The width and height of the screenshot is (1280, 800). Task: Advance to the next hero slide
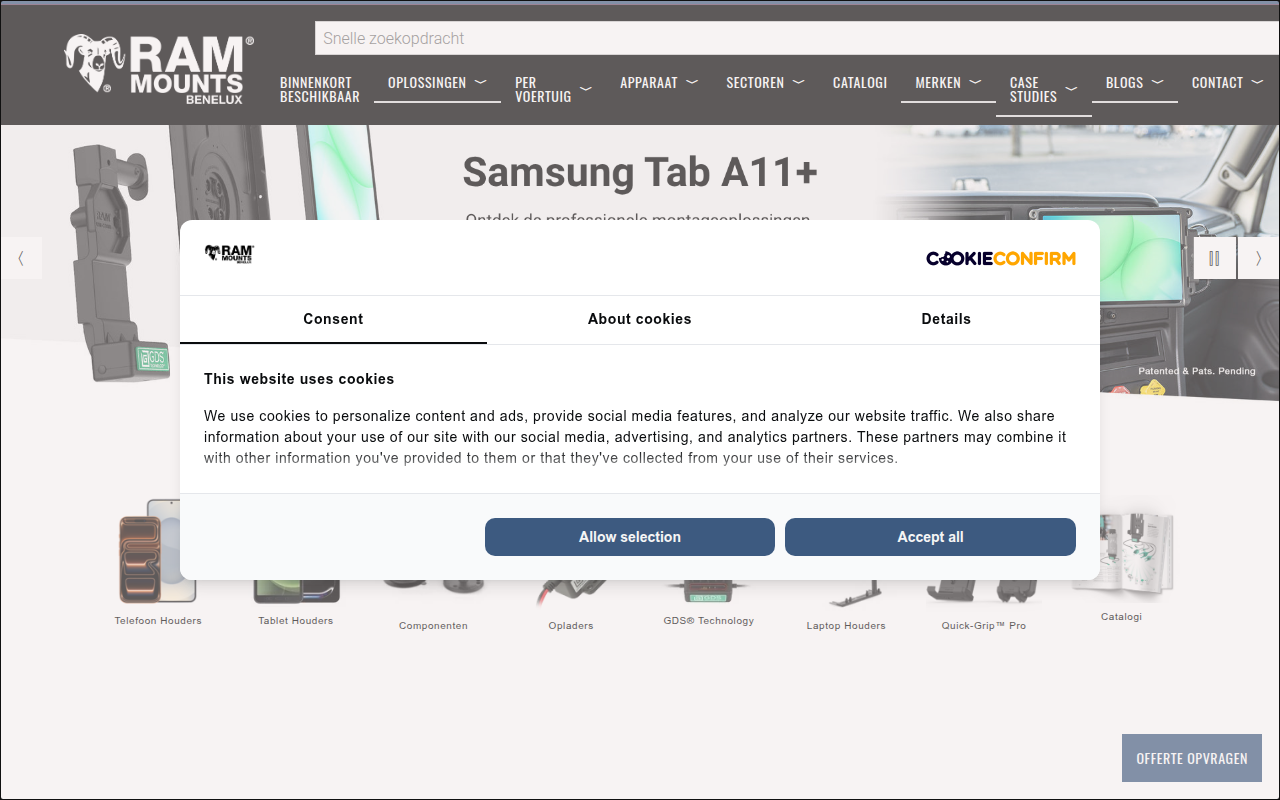click(x=1258, y=258)
